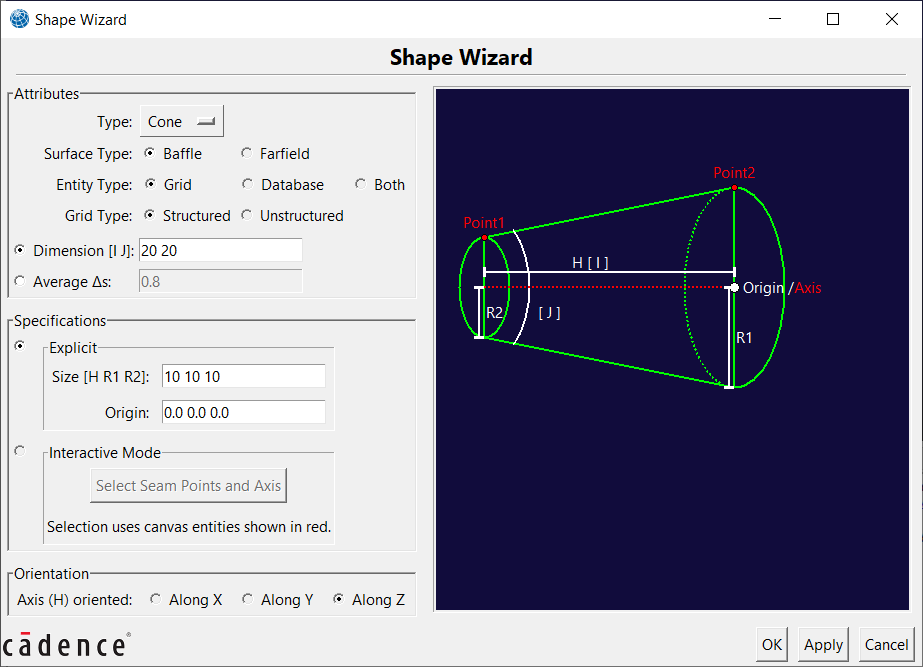Screen dimensions: 923x667
Task: Click the Origin coordinates field
Action: tap(243, 412)
